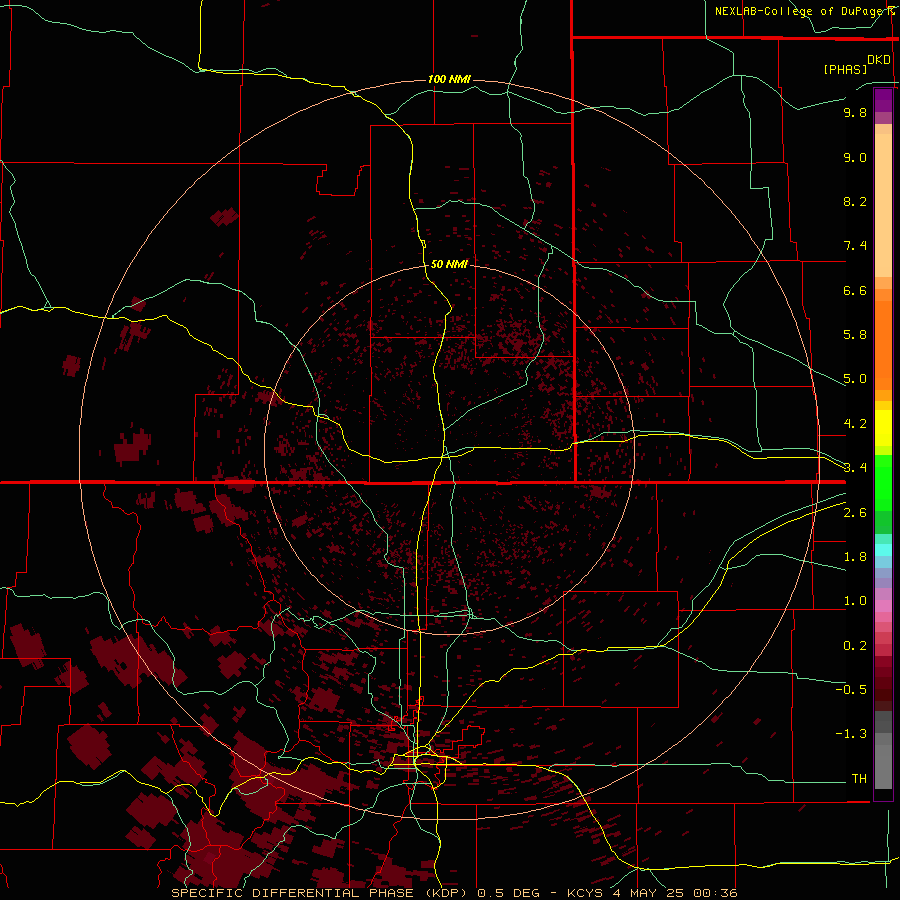
Task: Click the 1.8 legend value
Action: click(x=855, y=557)
